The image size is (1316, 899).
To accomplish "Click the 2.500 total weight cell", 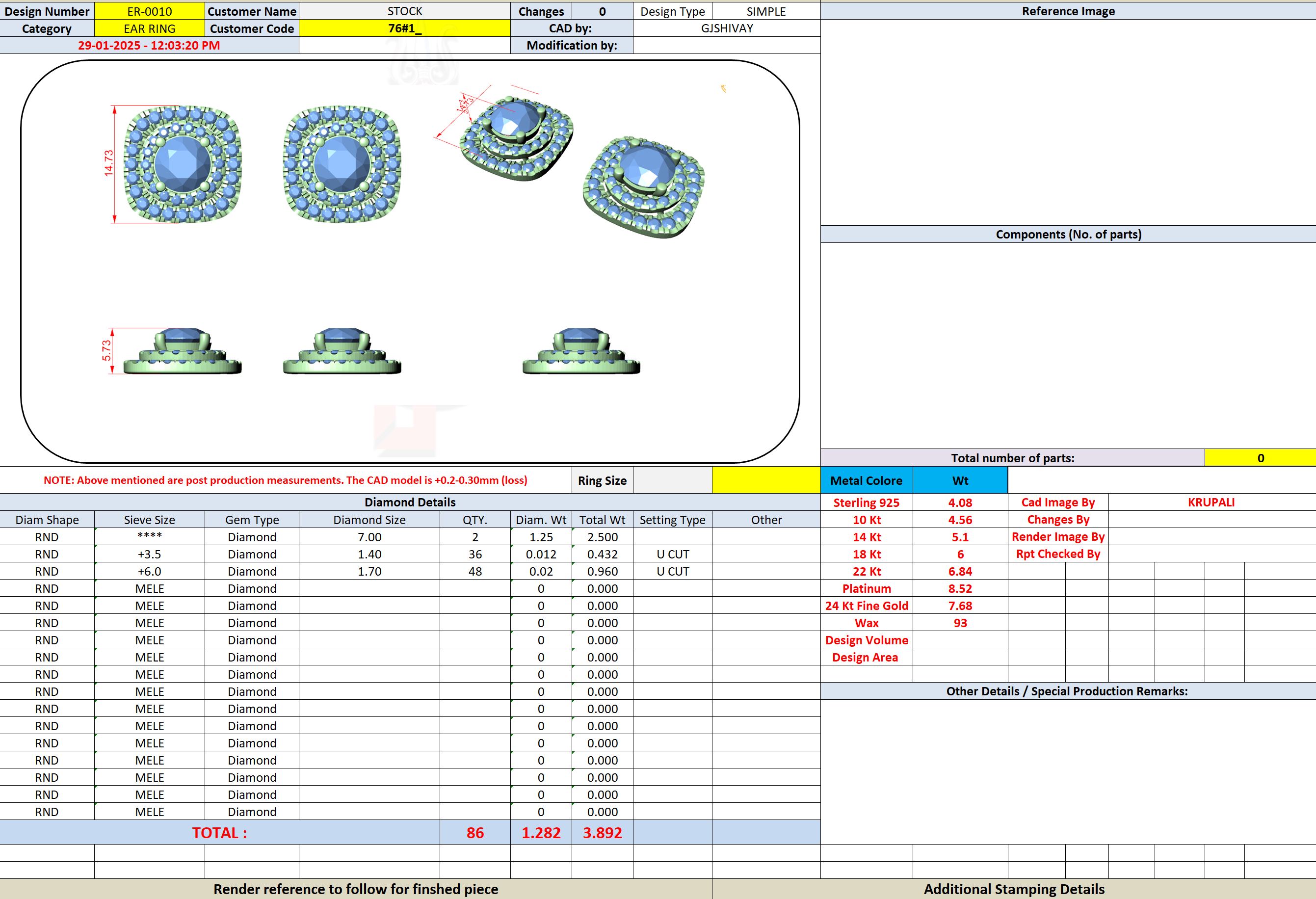I will click(602, 536).
